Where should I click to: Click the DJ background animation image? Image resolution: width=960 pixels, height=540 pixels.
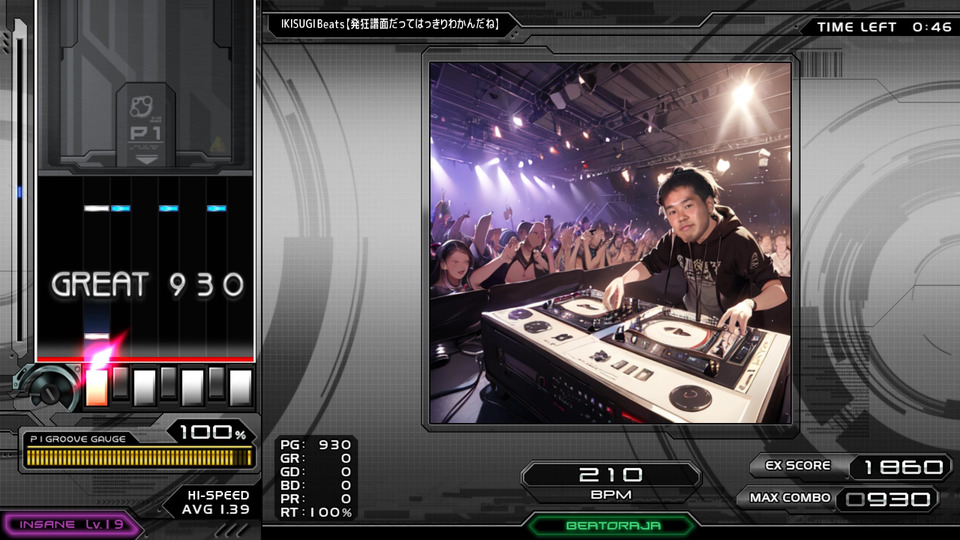(x=610, y=242)
